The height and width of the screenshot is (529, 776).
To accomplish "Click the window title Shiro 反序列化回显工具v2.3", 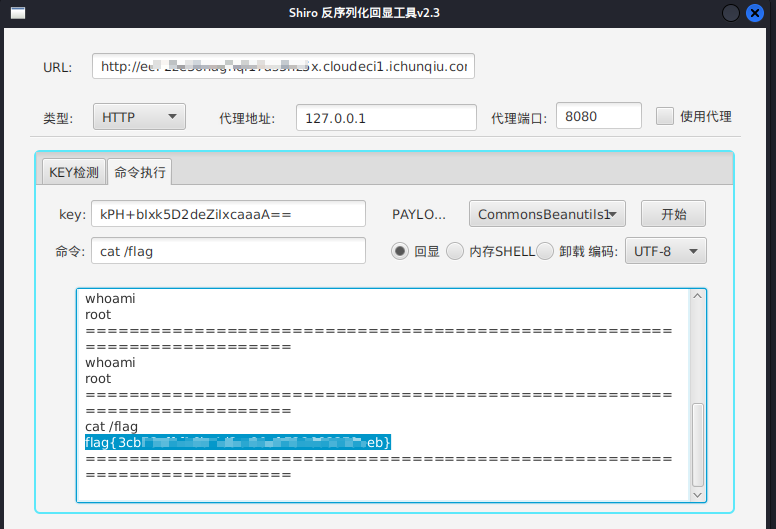I will point(364,13).
